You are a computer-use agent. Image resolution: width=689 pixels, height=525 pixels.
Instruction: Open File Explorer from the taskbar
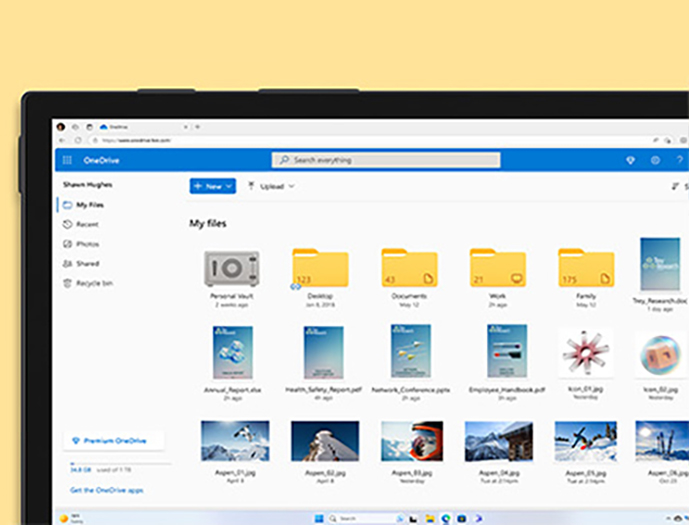coord(430,519)
